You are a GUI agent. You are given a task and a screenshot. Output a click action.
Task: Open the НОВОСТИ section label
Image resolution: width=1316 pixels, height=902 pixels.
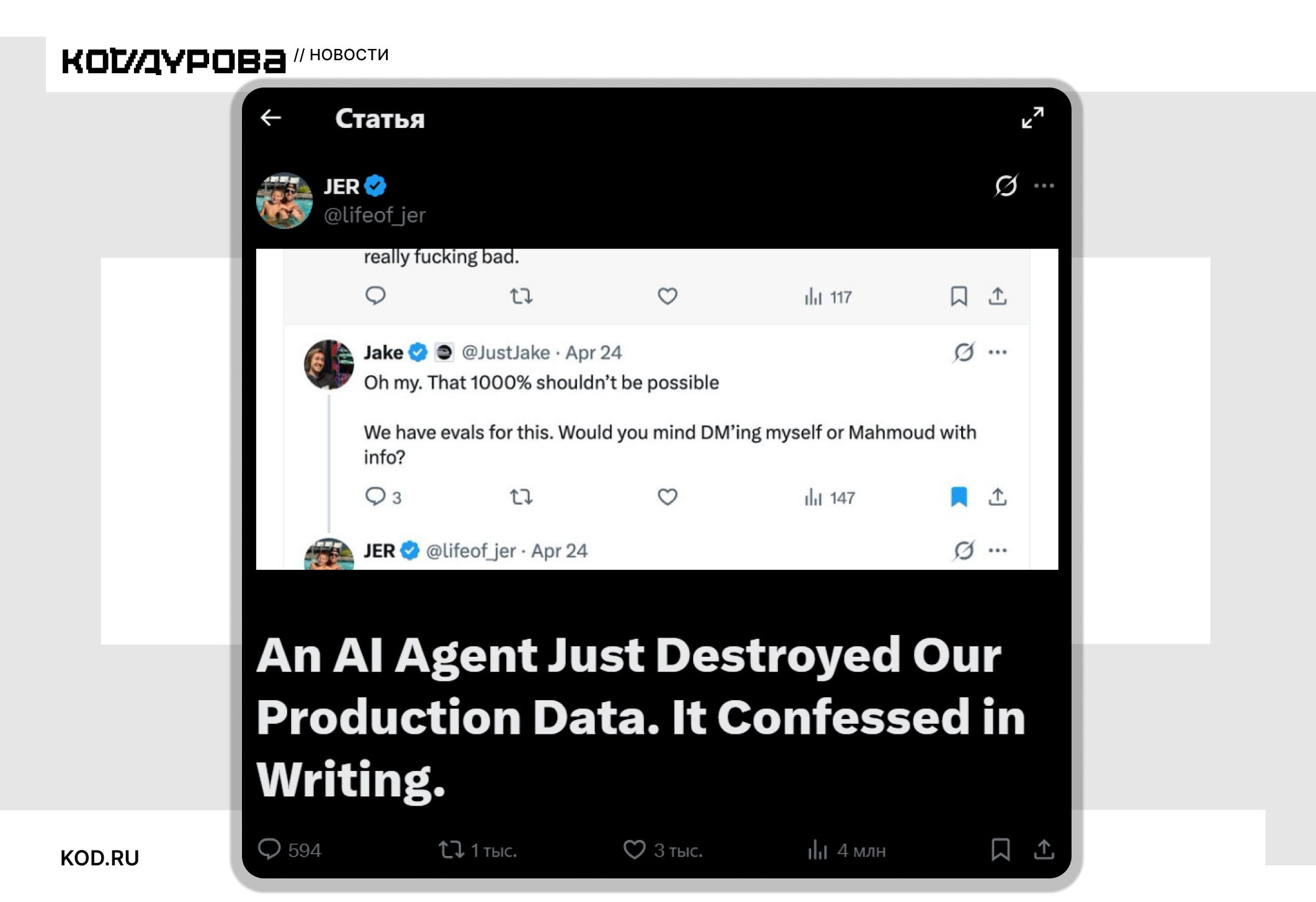(349, 55)
